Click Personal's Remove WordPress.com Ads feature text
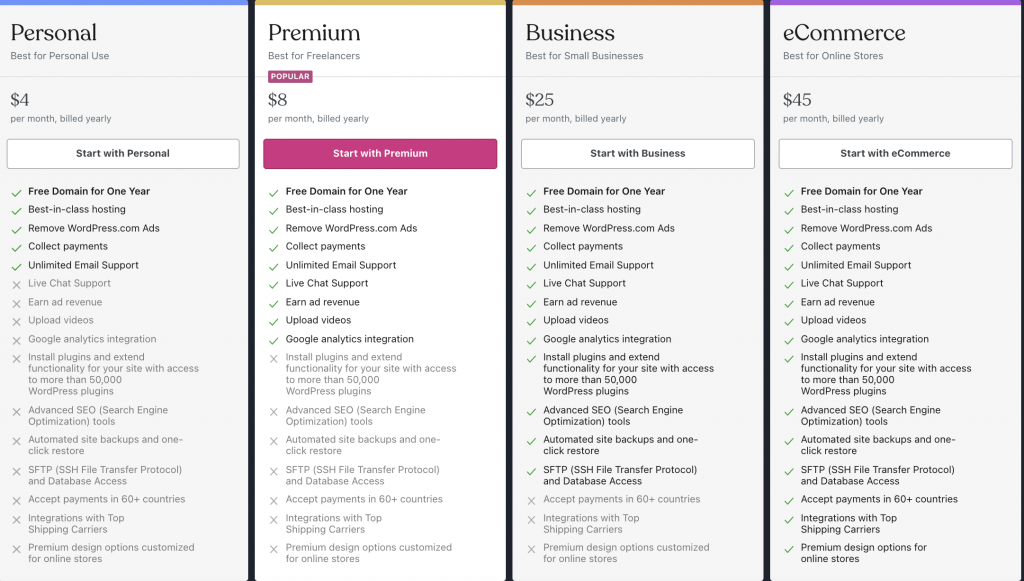This screenshot has height=581, width=1024. point(93,228)
